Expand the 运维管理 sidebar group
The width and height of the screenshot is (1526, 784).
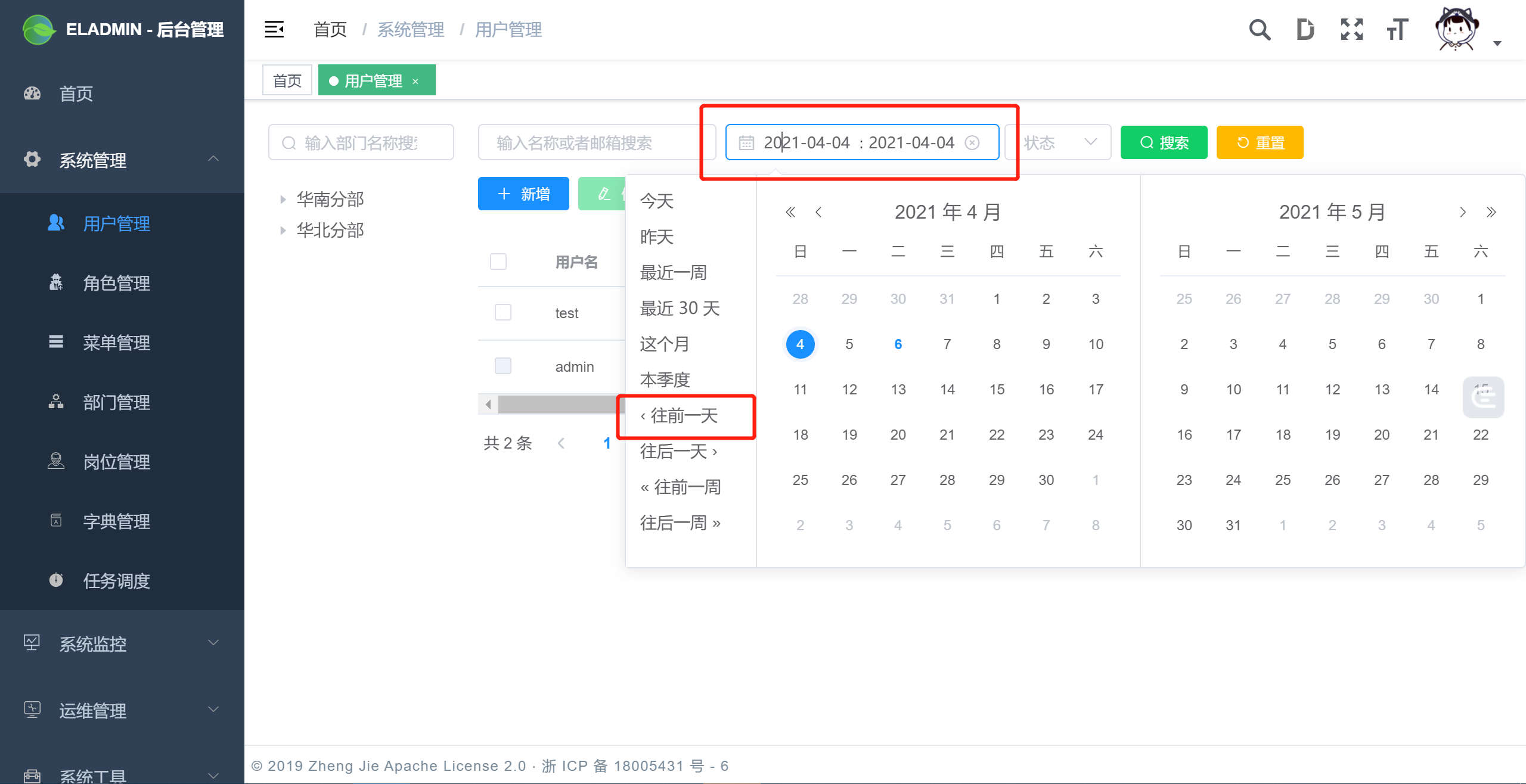122,710
